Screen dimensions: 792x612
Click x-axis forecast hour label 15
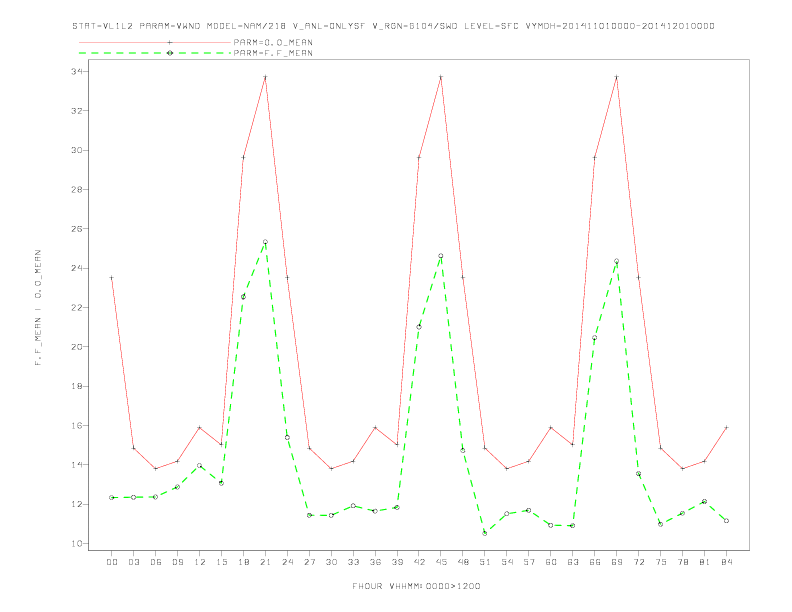coord(221,562)
